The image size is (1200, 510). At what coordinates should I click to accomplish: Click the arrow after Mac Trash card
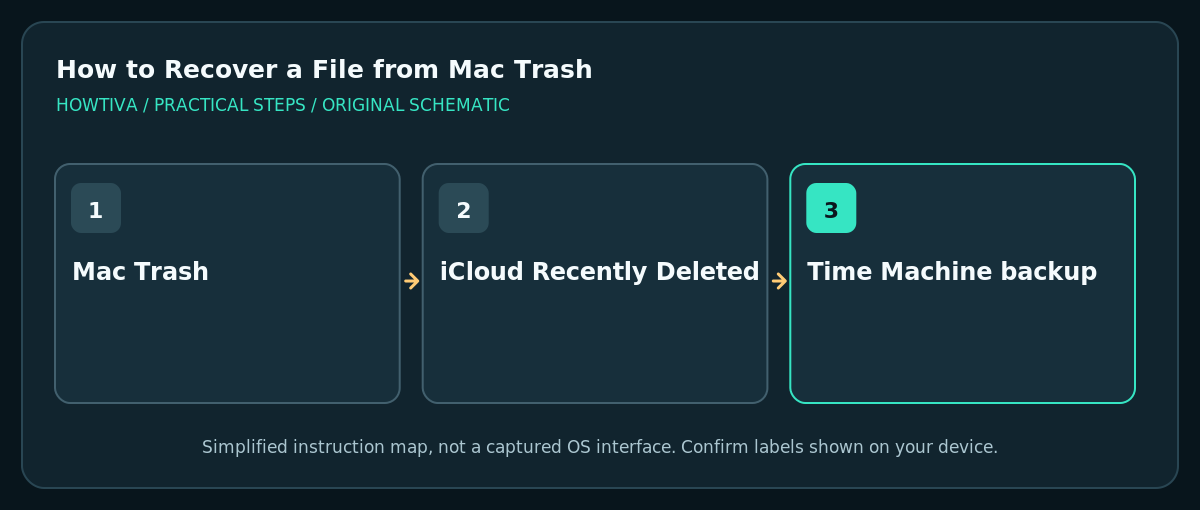click(411, 281)
